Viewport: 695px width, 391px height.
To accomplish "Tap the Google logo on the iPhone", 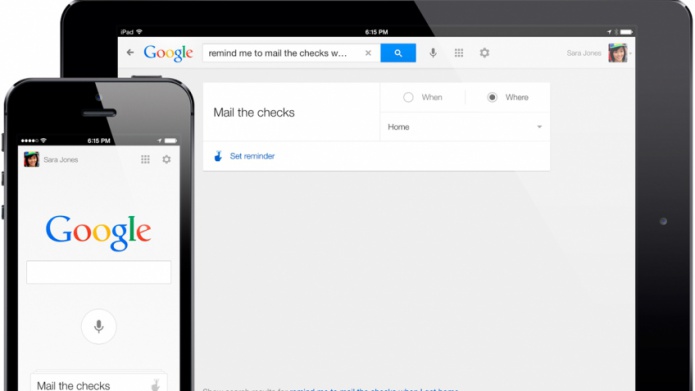I will (98, 232).
